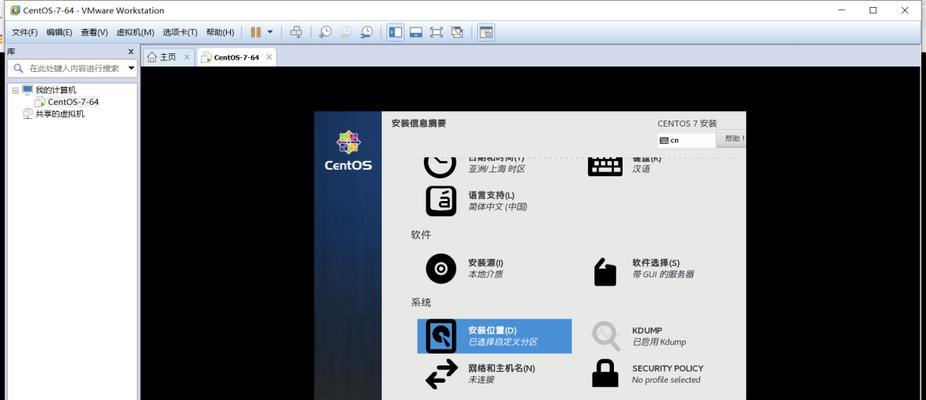926x400 pixels.
Task: Select 共享的虚拟机 in the library tree
Action: [60, 114]
